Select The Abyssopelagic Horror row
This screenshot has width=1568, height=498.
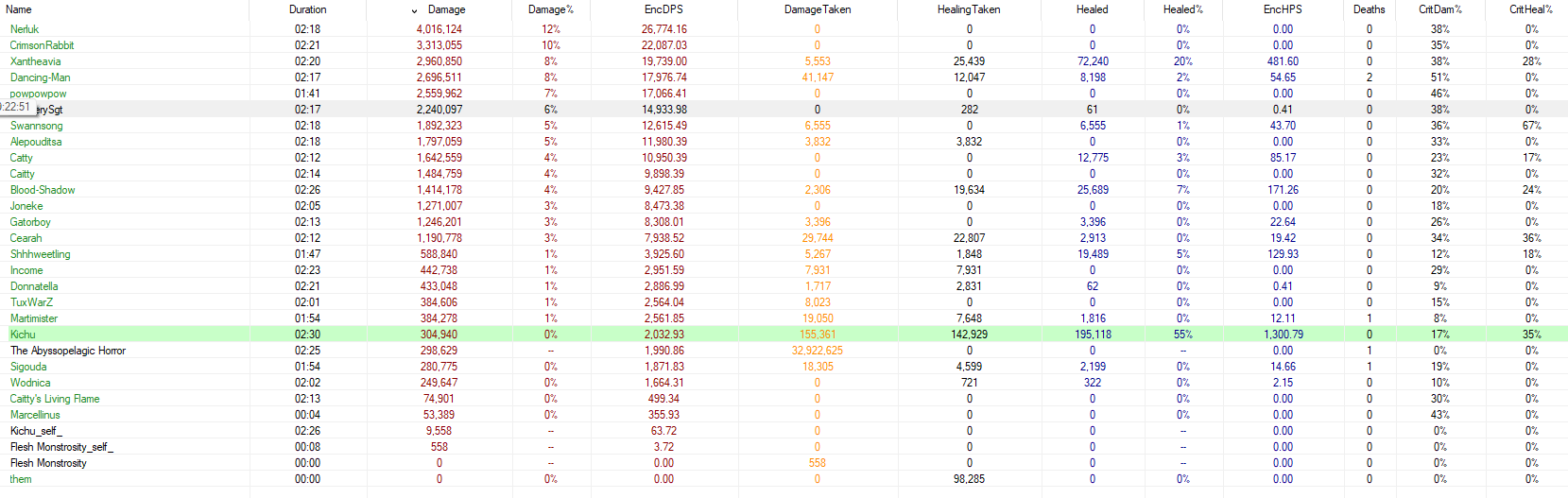68,351
